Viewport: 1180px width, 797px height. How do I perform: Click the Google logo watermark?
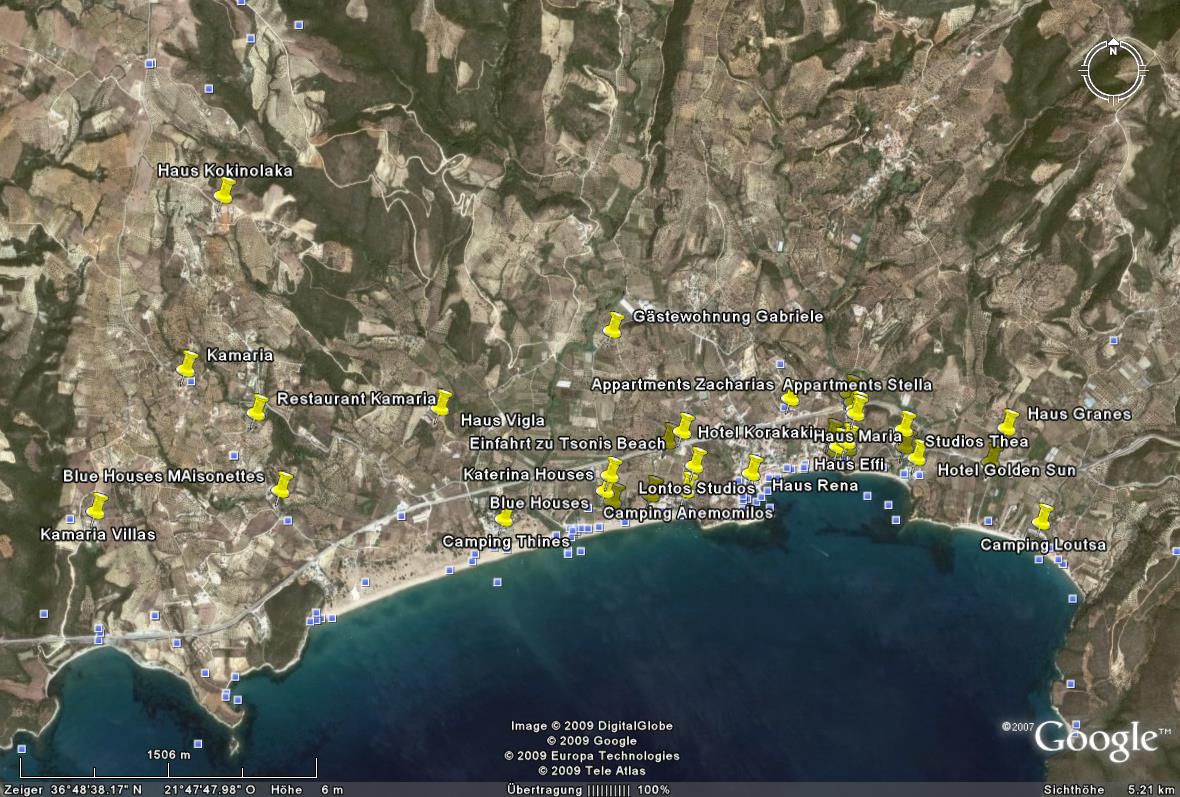point(1096,740)
